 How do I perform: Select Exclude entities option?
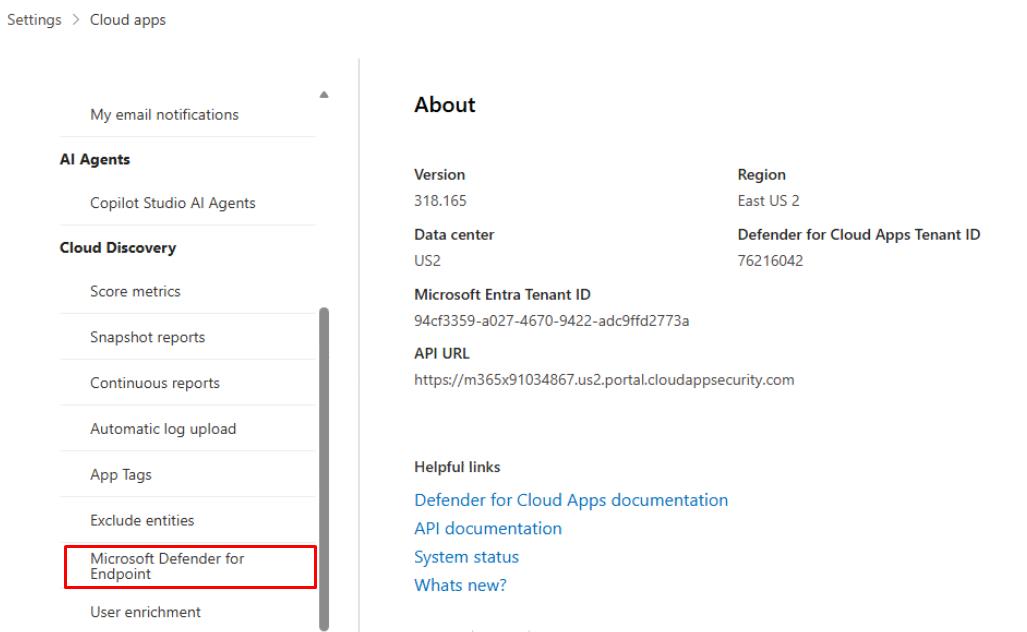142,520
